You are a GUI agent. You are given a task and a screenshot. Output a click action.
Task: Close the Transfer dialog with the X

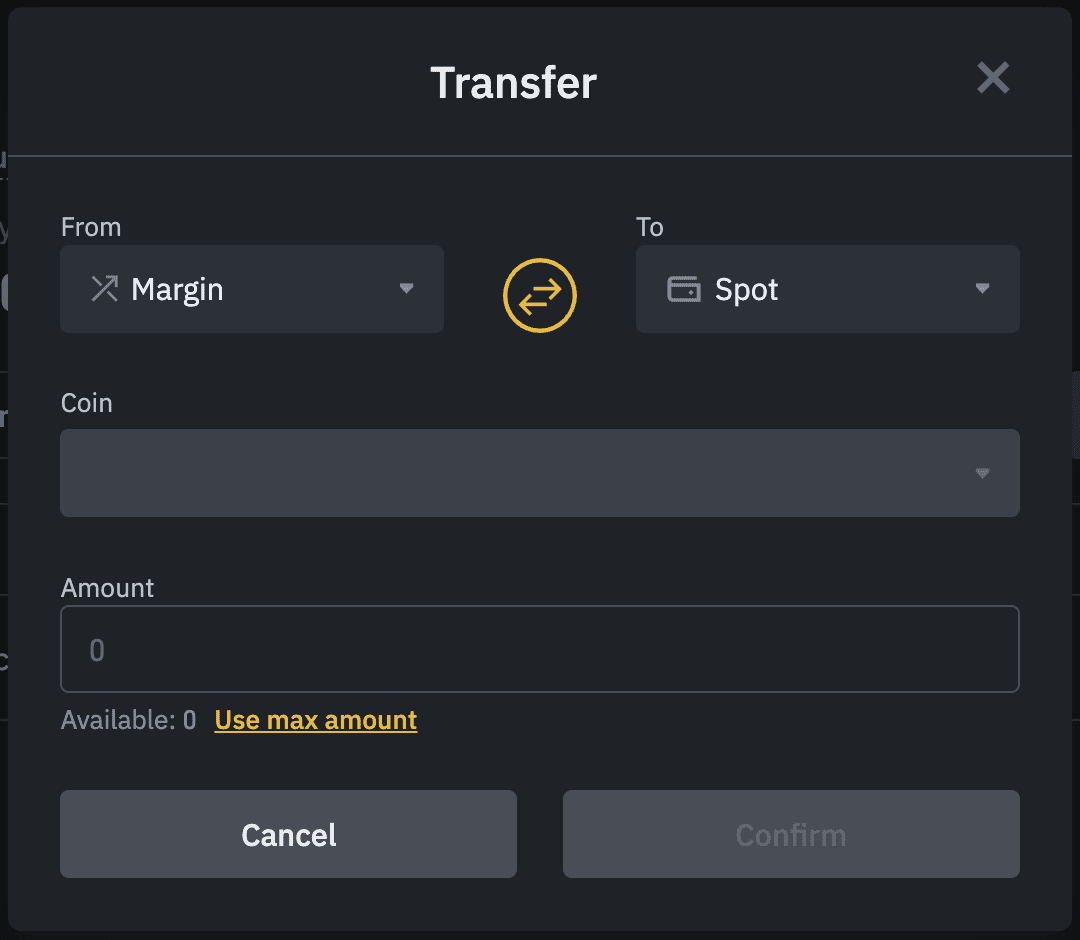click(993, 78)
